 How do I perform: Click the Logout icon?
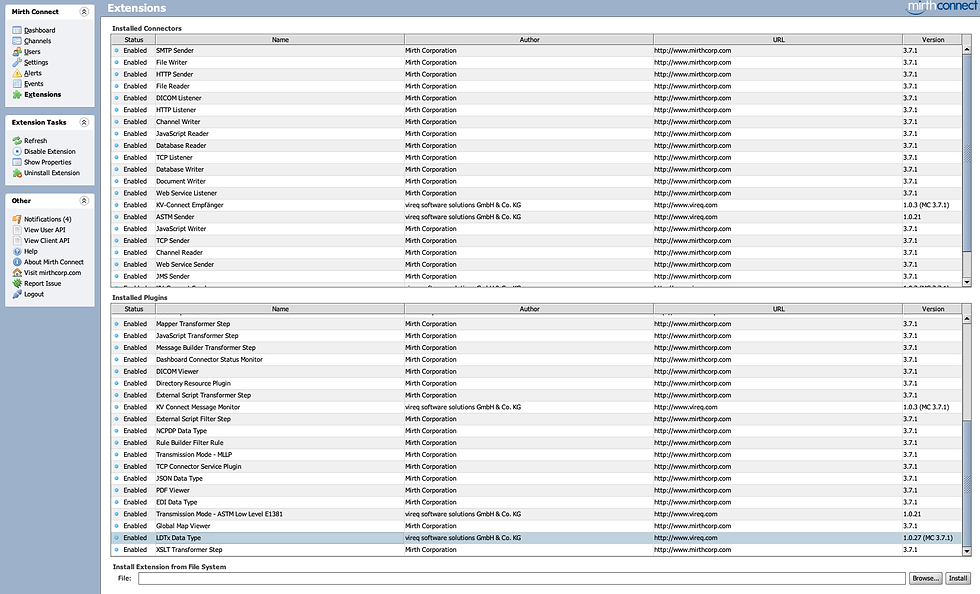coord(17,294)
